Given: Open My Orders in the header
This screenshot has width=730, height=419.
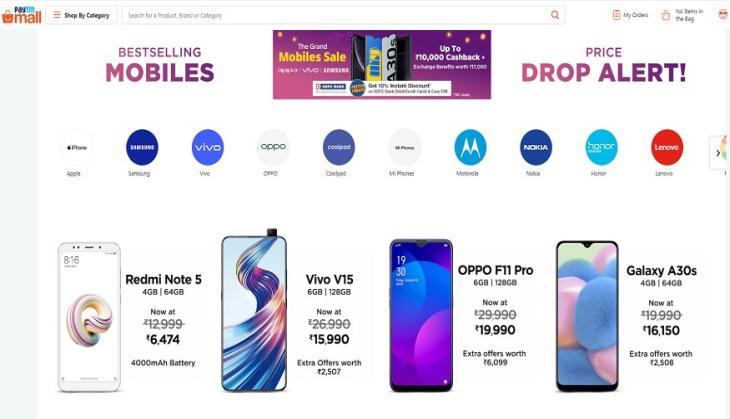Looking at the screenshot, I should pos(630,15).
